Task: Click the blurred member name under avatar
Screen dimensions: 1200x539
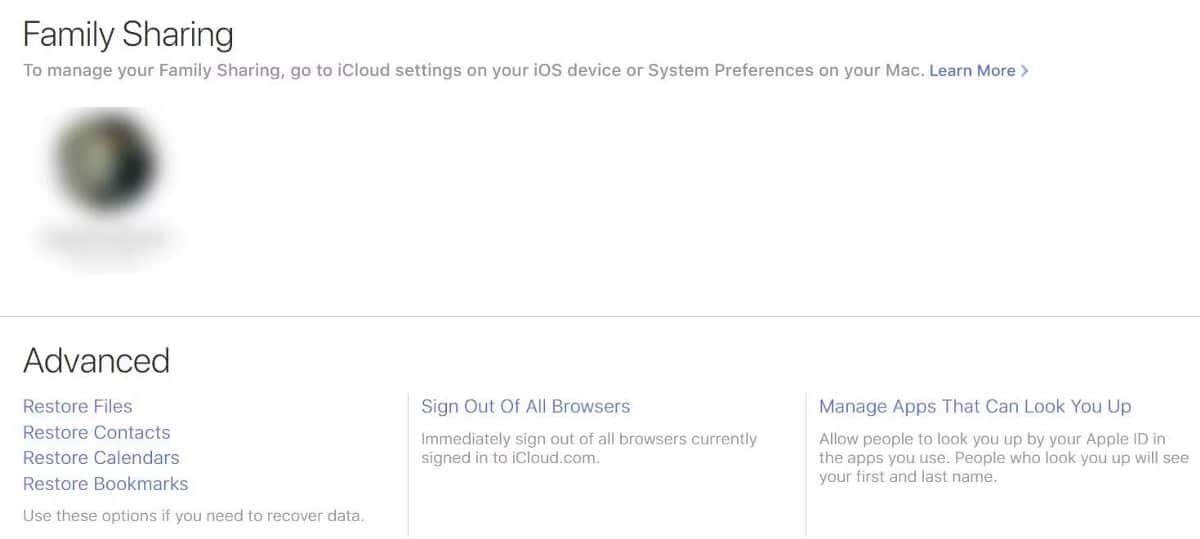Action: [x=105, y=240]
